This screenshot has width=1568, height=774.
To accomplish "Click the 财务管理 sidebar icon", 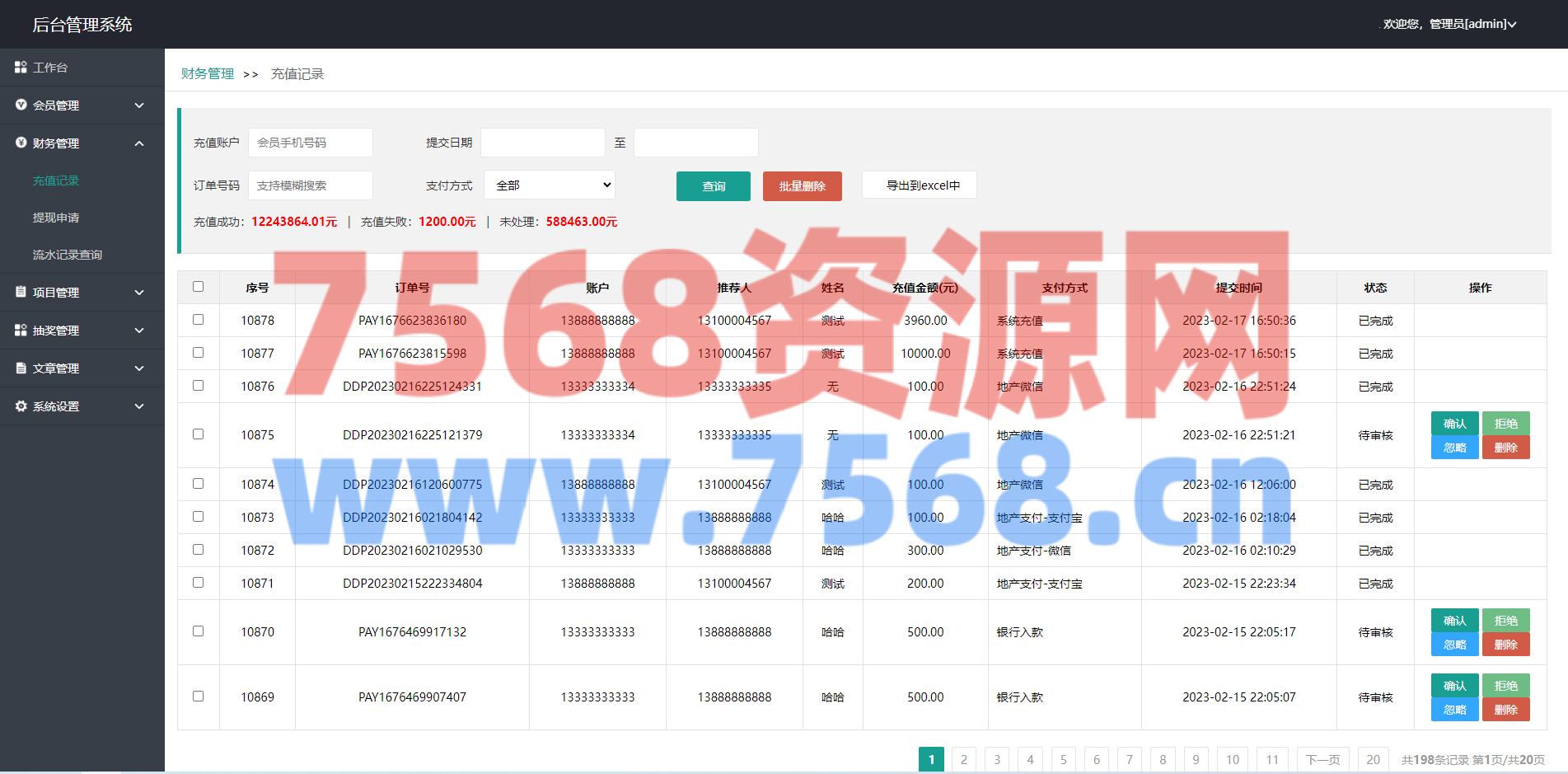I will [21, 143].
